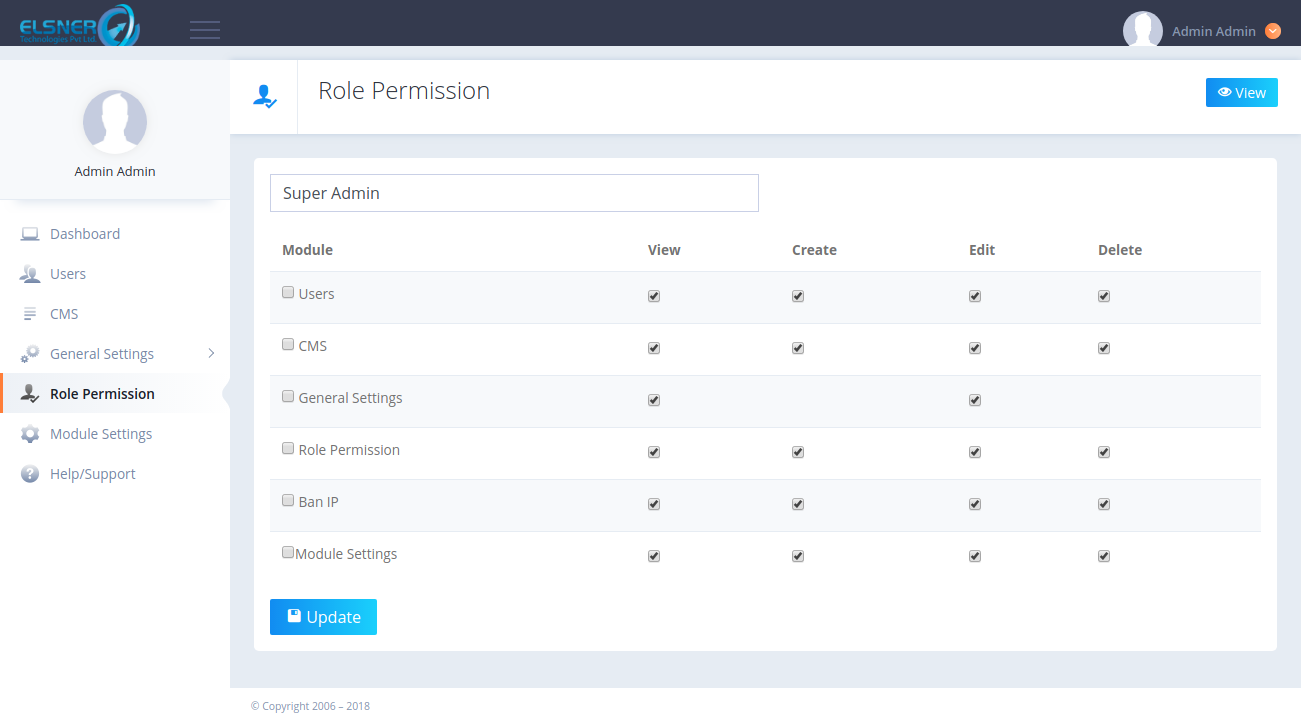
Task: Click the hamburger menu icon in header
Action: 205,30
